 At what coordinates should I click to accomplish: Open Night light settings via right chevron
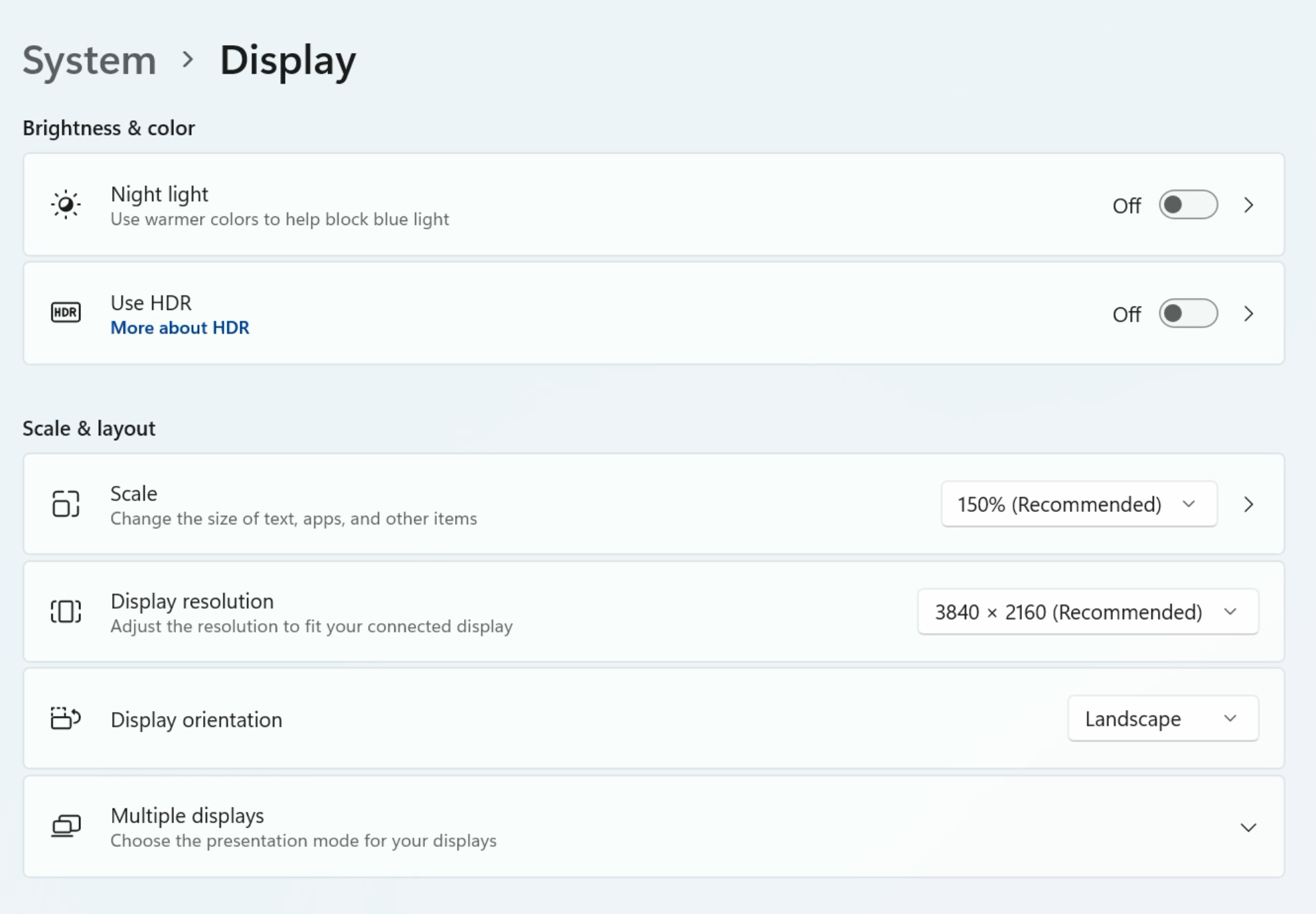(x=1248, y=205)
